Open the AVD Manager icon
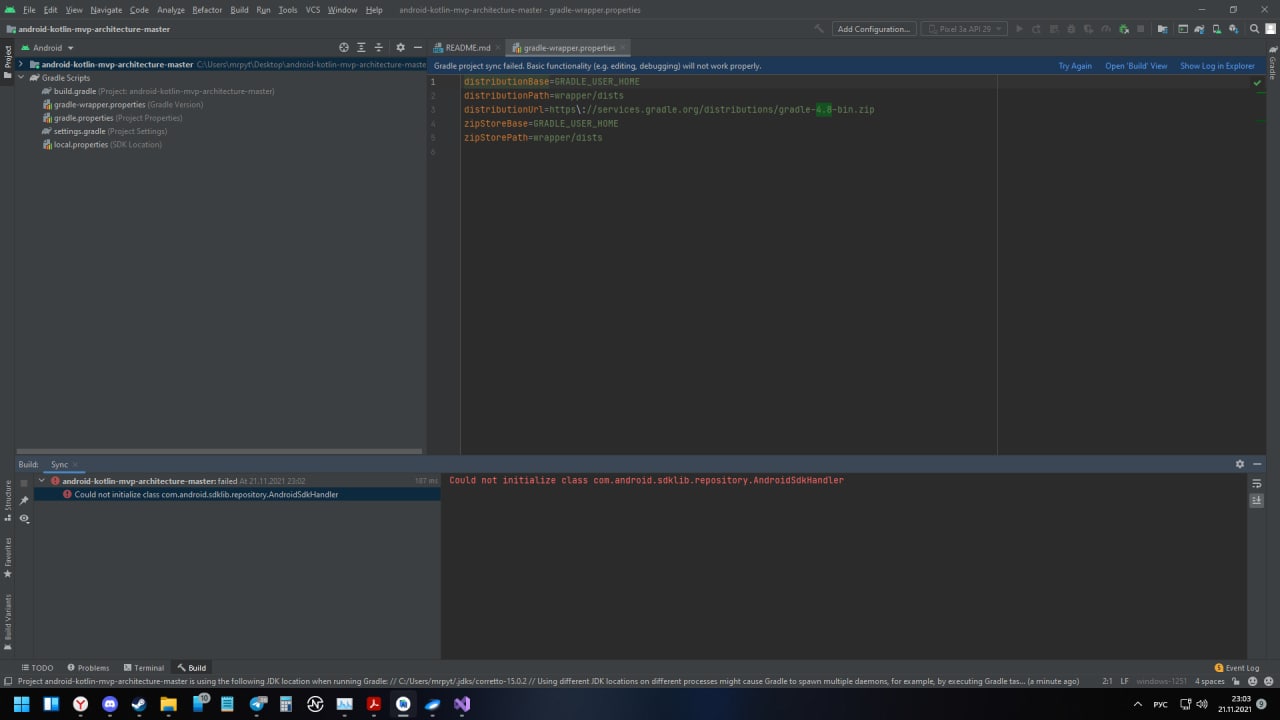Image resolution: width=1280 pixels, height=720 pixels. [x=1217, y=29]
